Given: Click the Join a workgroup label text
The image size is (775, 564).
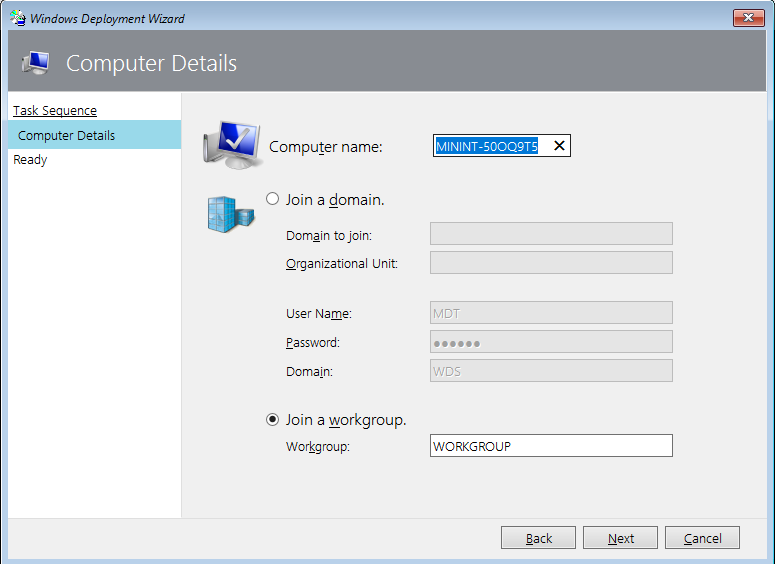Looking at the screenshot, I should coord(346,420).
